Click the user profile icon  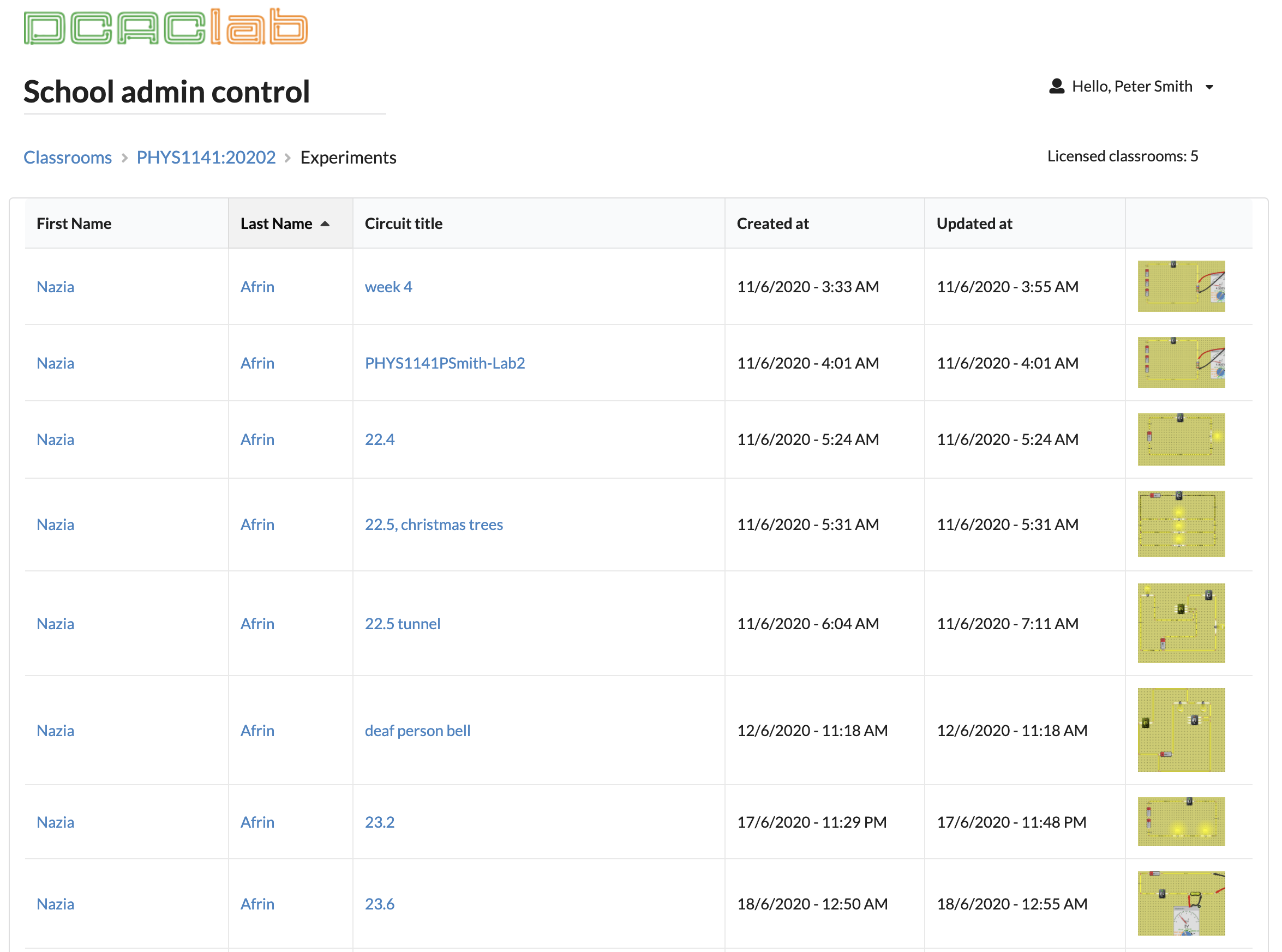click(x=1056, y=87)
